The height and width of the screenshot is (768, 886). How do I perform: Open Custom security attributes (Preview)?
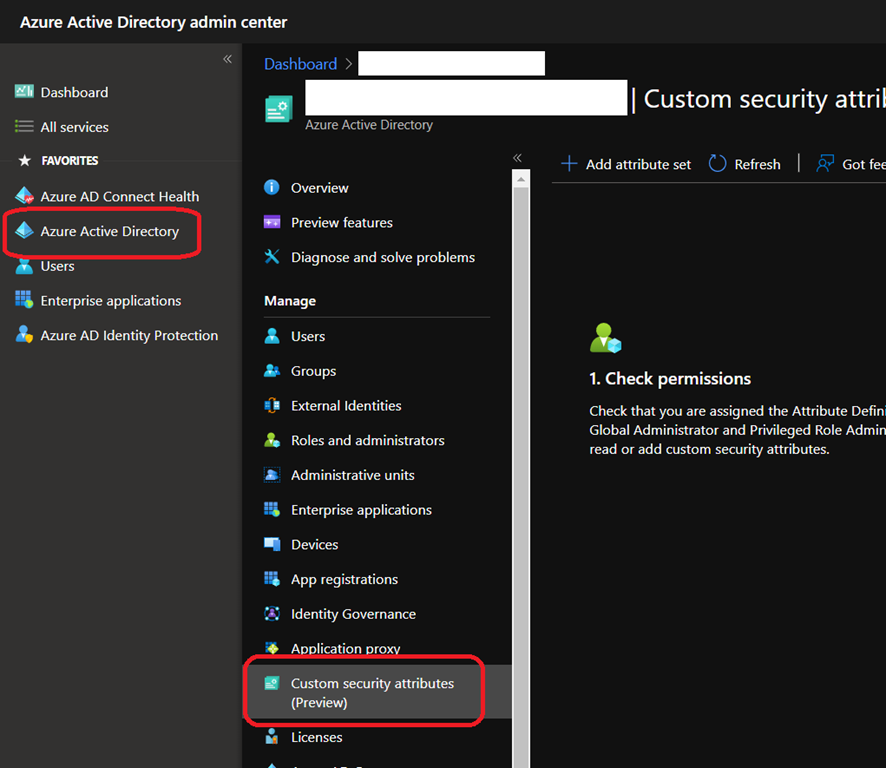372,692
